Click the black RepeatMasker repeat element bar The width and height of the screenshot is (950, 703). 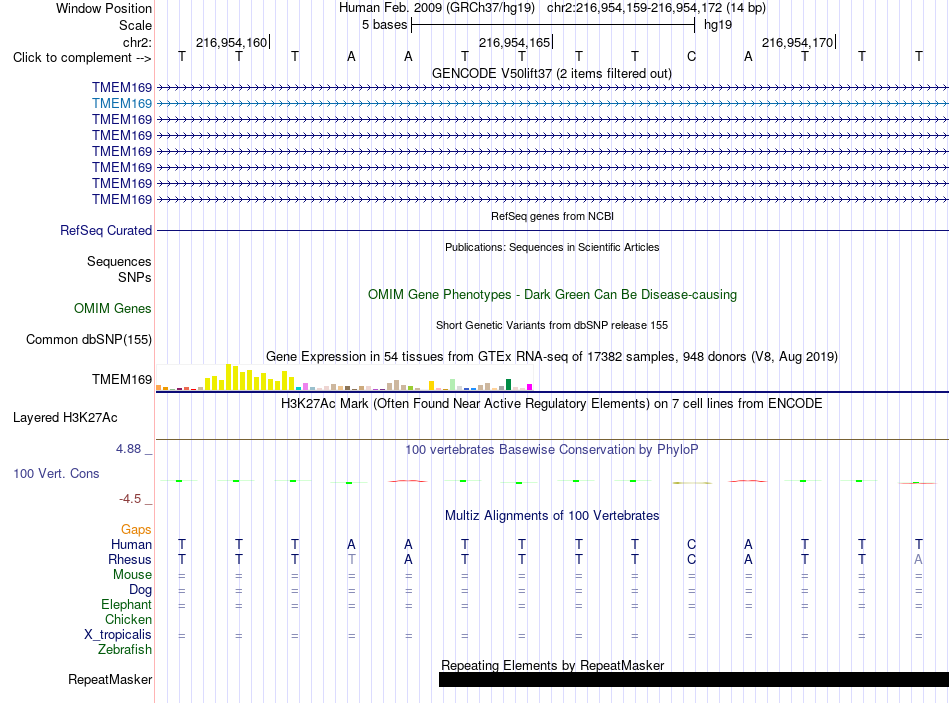tap(694, 679)
